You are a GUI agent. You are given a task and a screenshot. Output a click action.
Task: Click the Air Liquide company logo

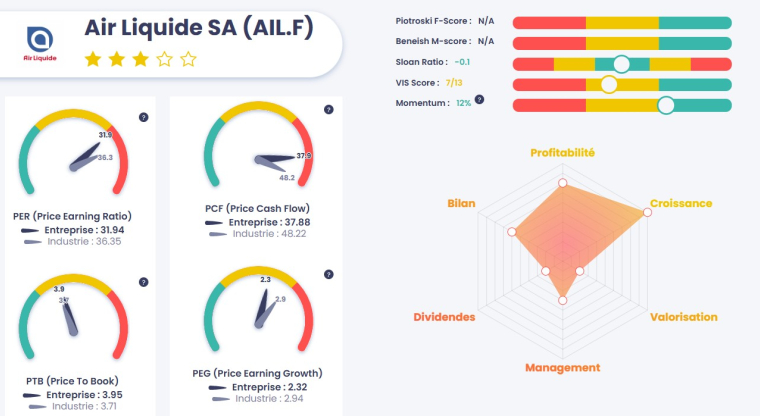[40, 42]
